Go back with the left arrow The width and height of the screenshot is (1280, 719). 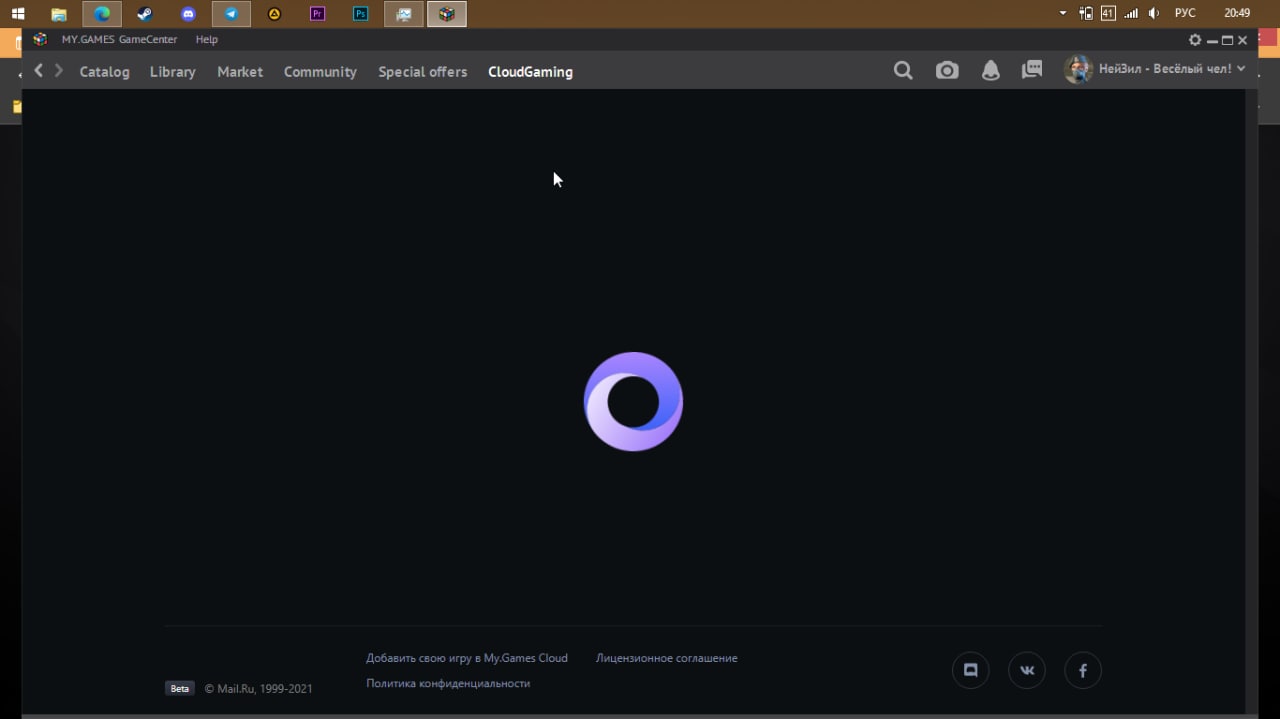pyautogui.click(x=39, y=70)
